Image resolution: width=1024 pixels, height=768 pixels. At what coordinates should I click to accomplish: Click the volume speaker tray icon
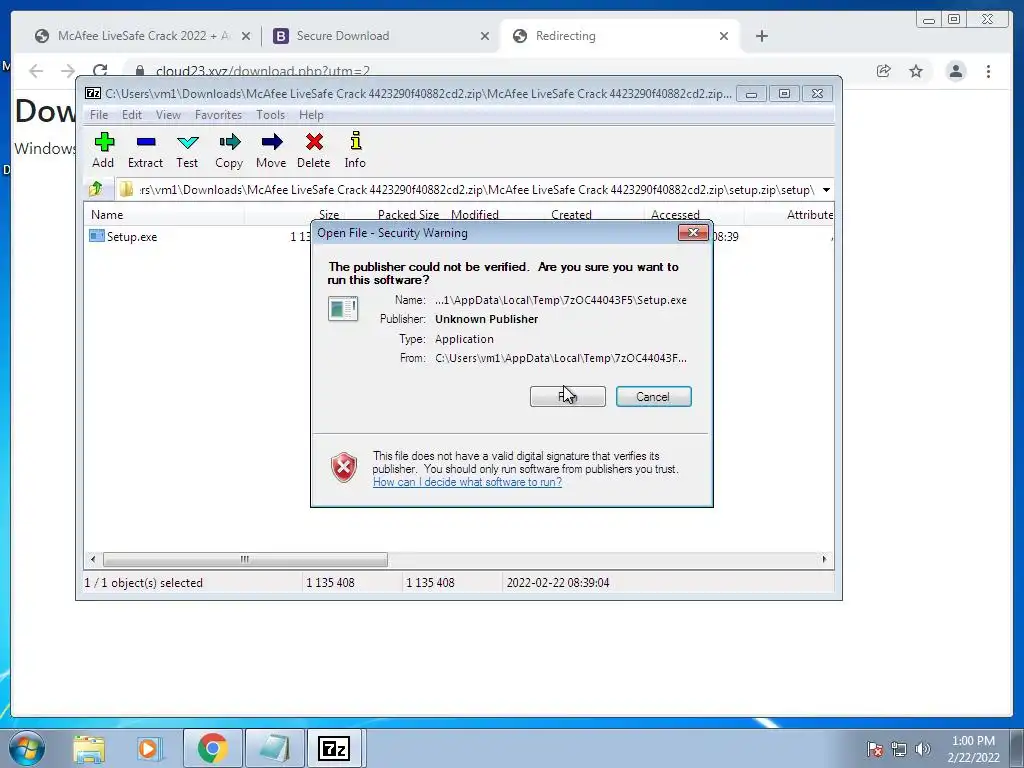tap(923, 749)
